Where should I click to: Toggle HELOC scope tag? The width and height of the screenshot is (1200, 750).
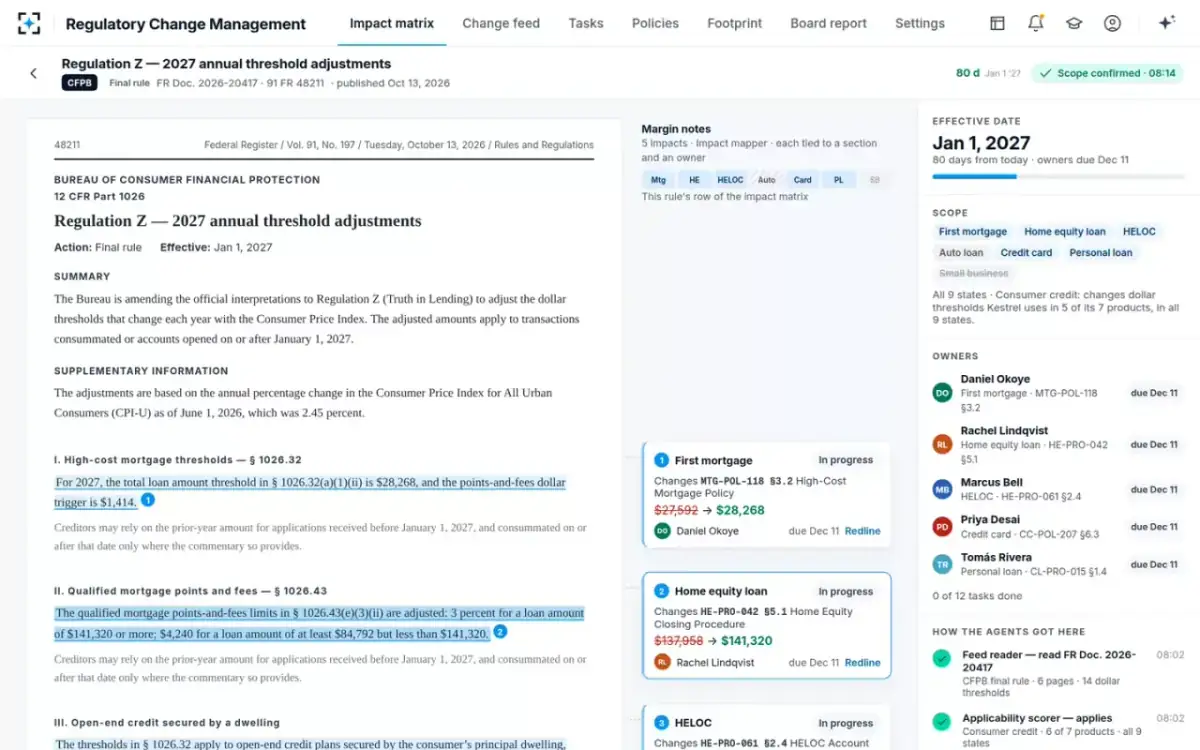tap(1139, 232)
